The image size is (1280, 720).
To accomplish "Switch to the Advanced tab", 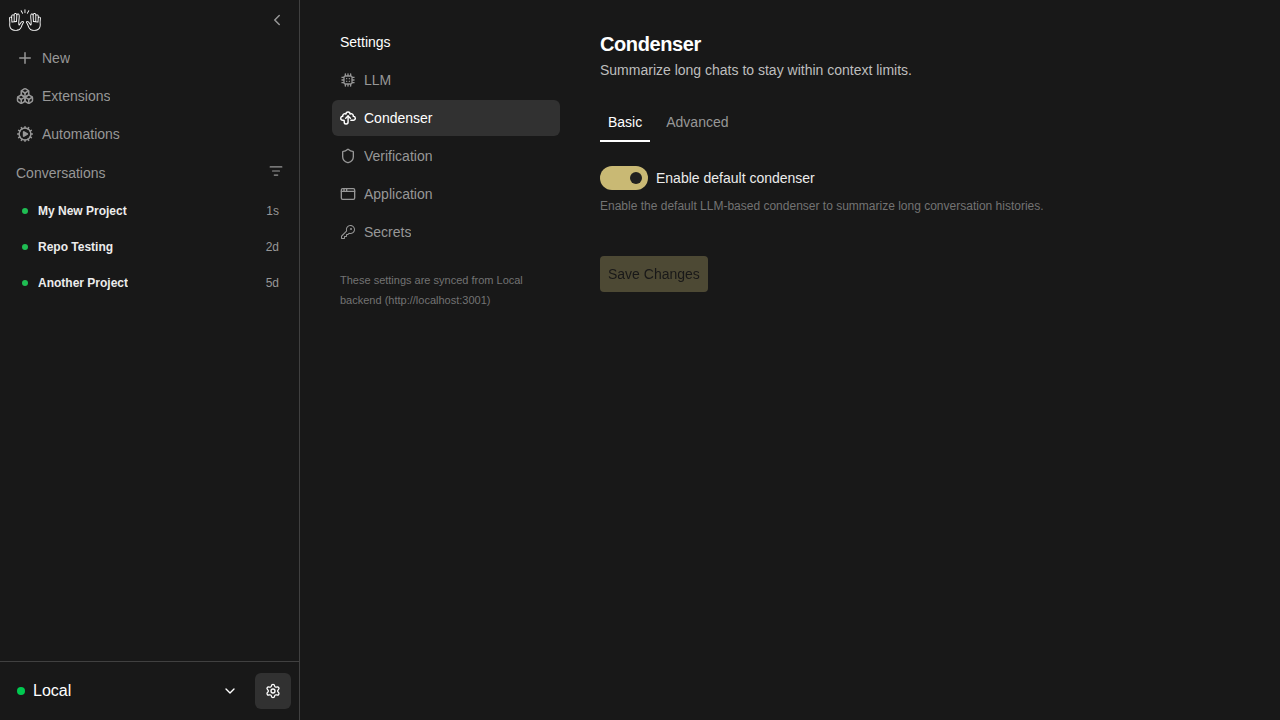I will [x=697, y=122].
